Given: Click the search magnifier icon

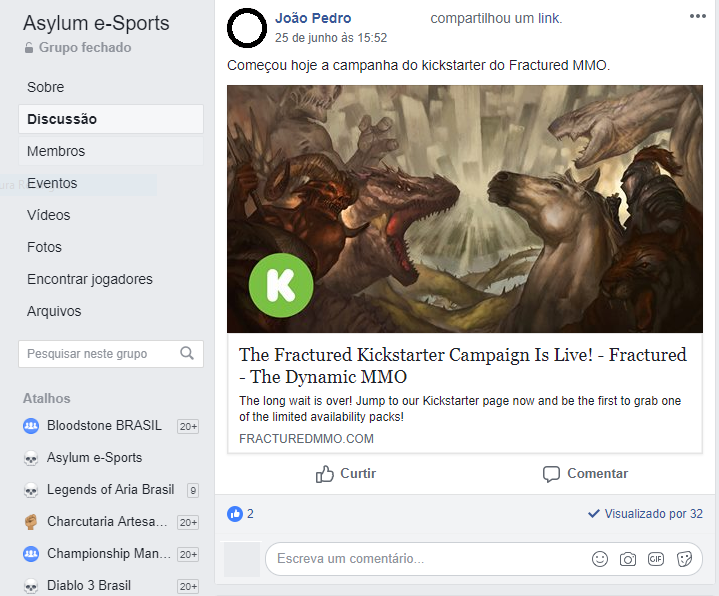Looking at the screenshot, I should pos(187,353).
